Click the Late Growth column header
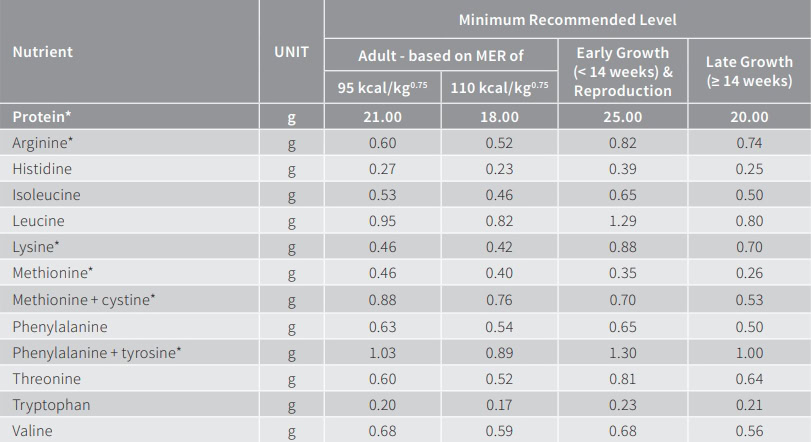 click(749, 71)
